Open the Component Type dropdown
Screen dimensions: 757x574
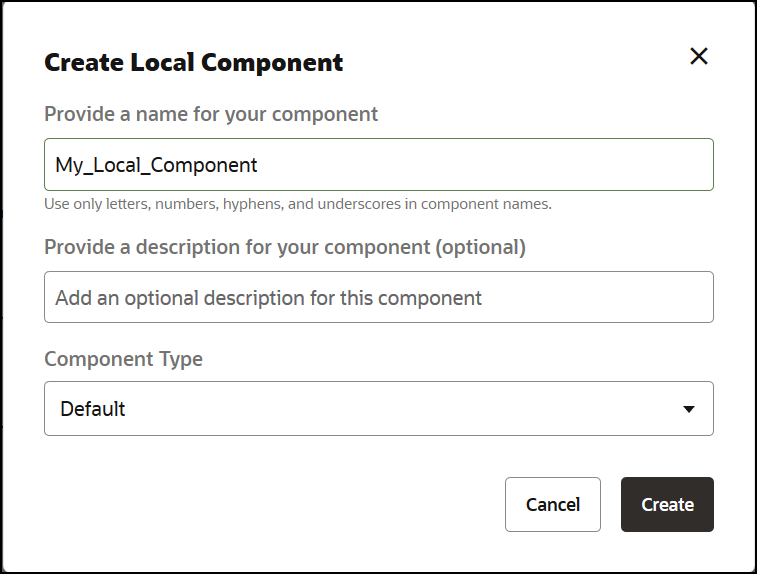coord(378,408)
